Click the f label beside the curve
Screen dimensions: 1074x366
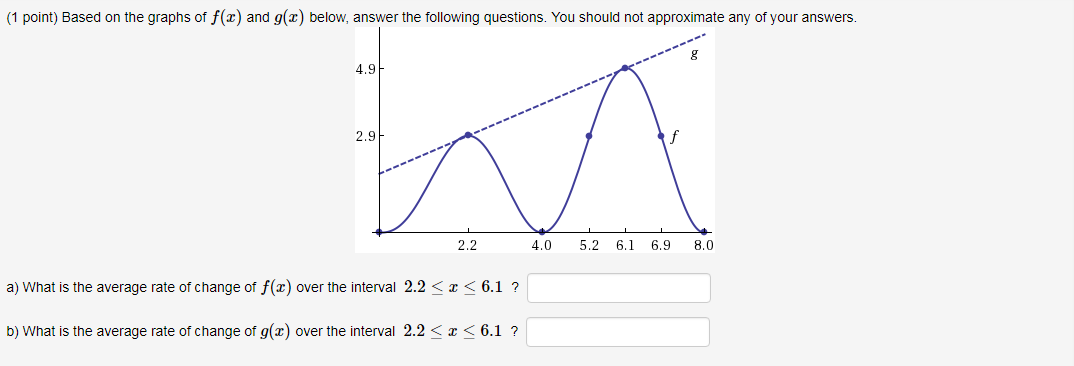675,136
